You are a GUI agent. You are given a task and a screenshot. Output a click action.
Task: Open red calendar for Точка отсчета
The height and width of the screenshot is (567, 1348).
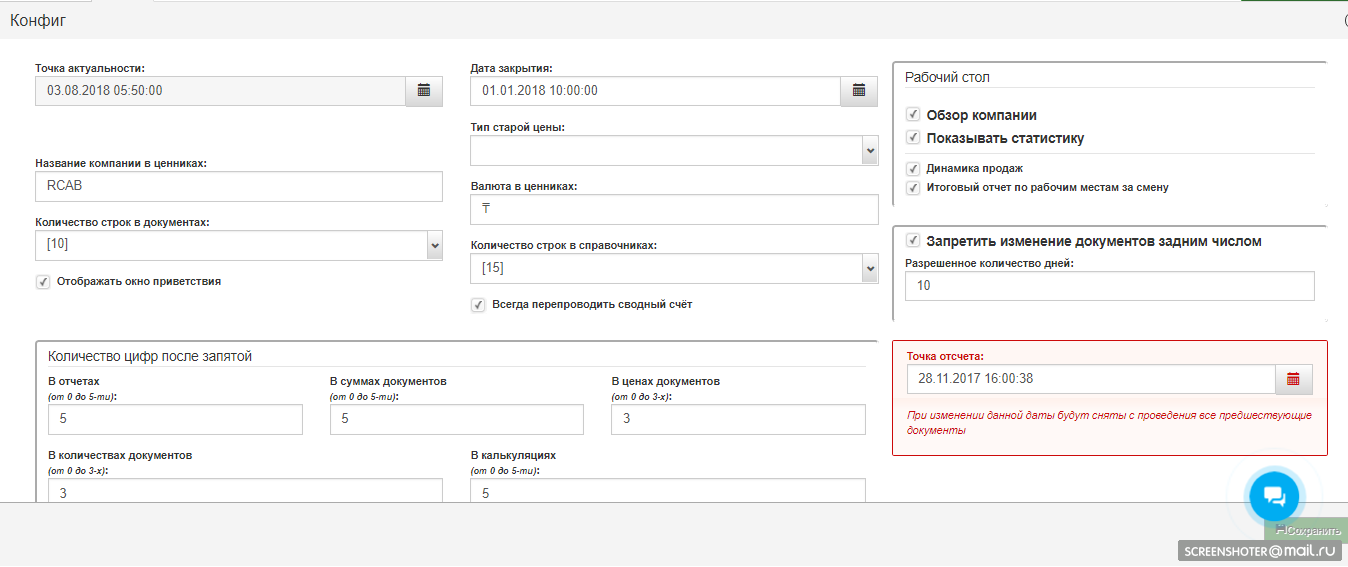[1293, 379]
